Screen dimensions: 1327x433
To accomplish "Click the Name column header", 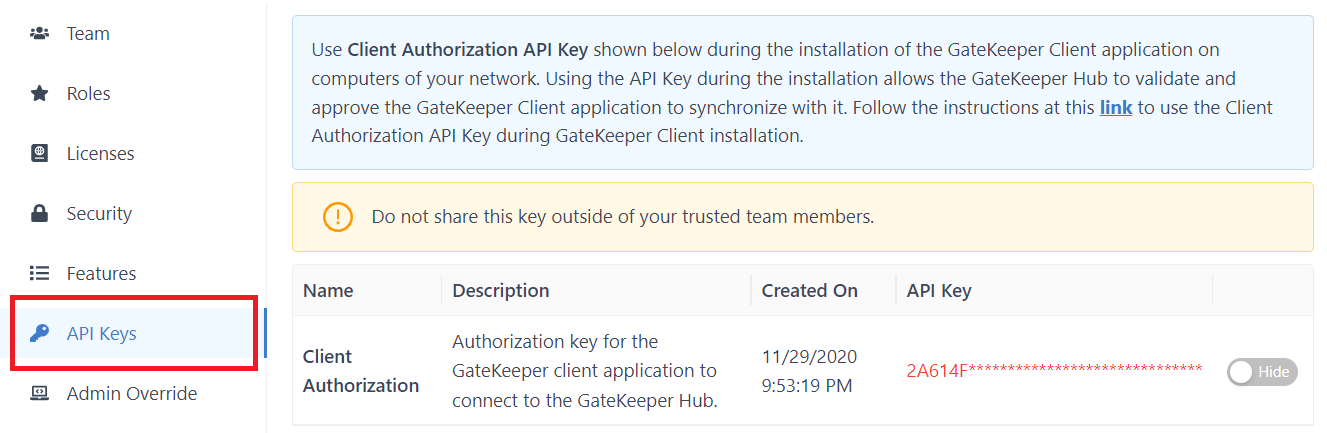I will (x=328, y=291).
